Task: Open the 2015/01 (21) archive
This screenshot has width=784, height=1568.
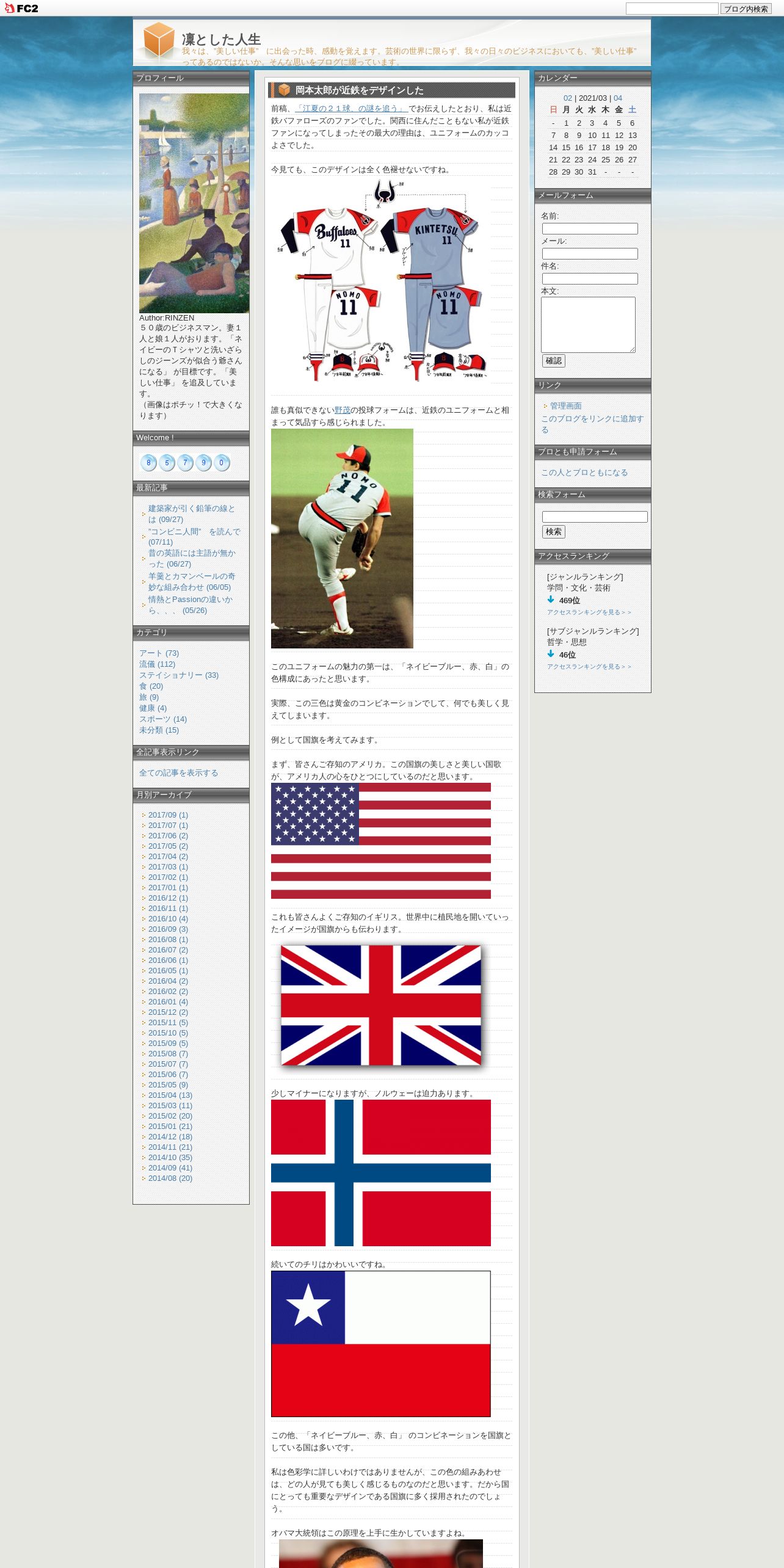Action: [x=170, y=1127]
